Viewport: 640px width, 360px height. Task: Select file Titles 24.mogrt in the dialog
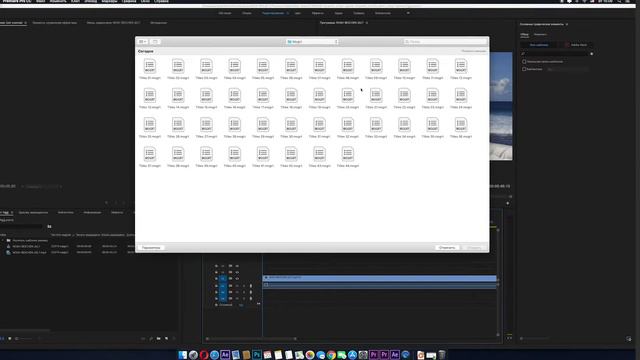[461, 98]
